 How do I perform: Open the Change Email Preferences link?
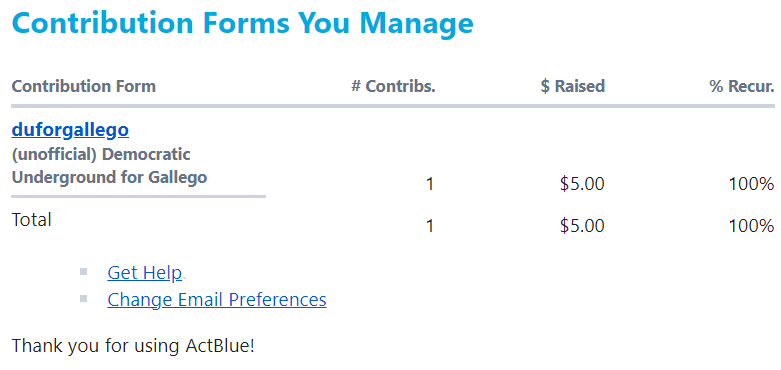click(217, 300)
